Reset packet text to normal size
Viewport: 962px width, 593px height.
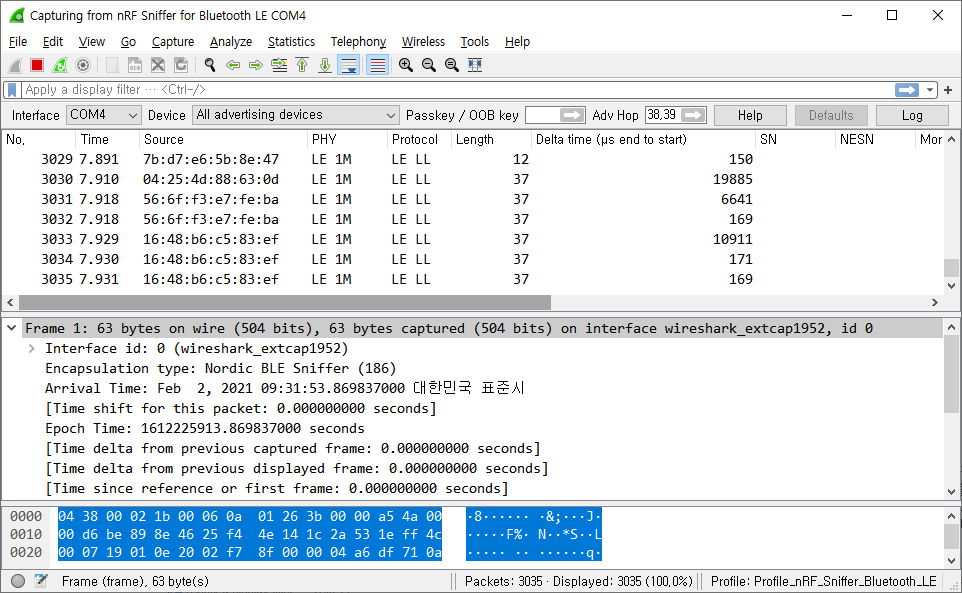click(x=452, y=65)
